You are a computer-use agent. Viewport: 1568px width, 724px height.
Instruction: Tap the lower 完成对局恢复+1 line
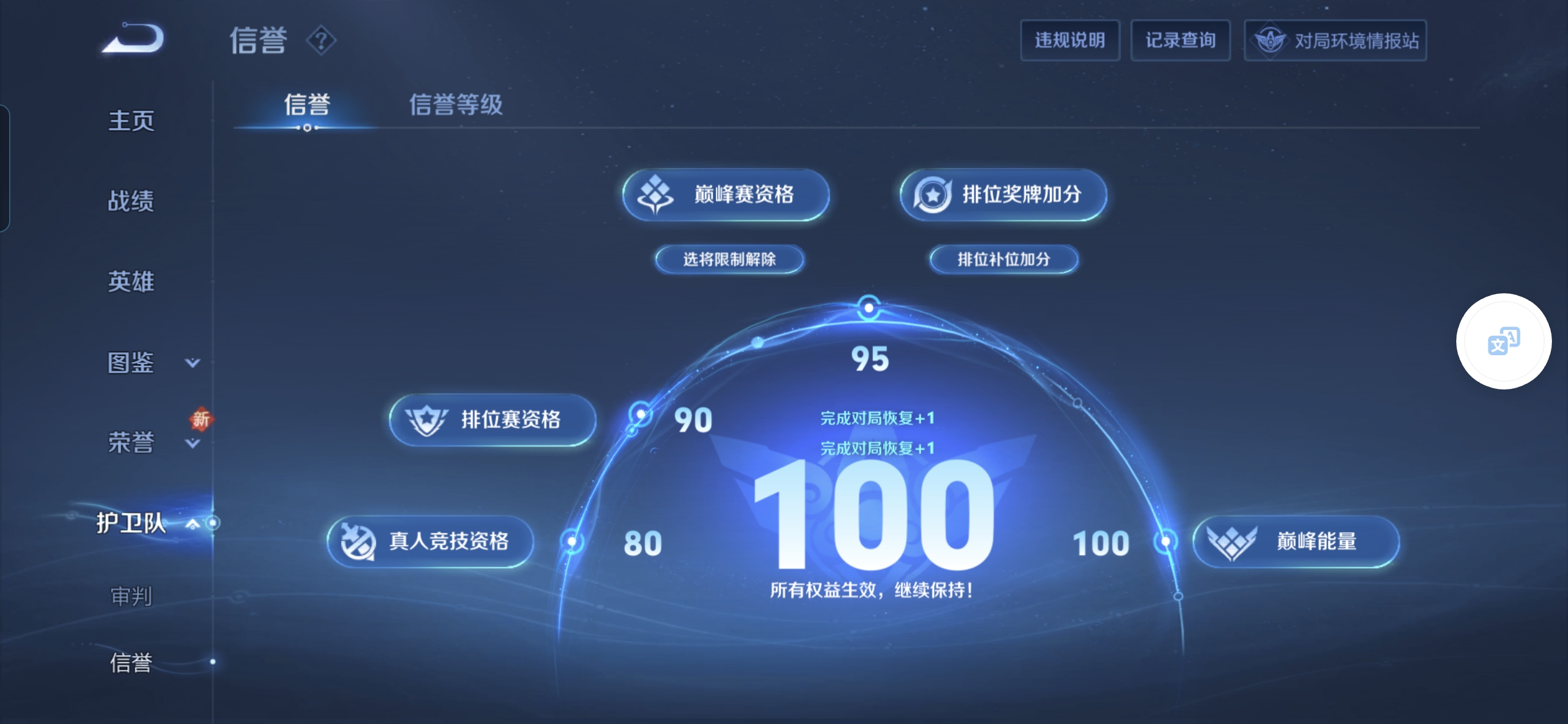pos(877,448)
